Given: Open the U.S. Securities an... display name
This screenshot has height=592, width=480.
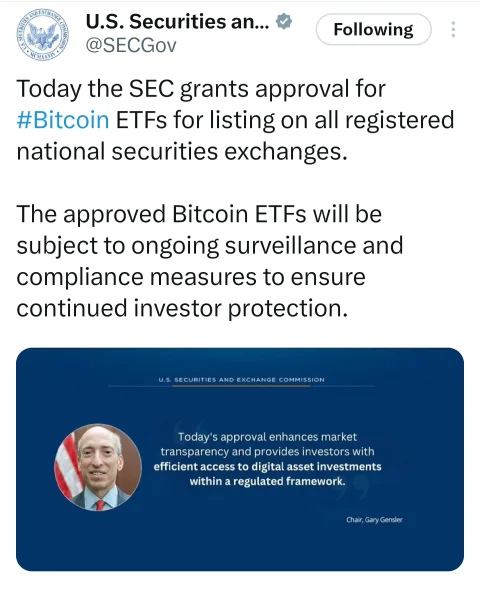Looking at the screenshot, I should [x=177, y=22].
